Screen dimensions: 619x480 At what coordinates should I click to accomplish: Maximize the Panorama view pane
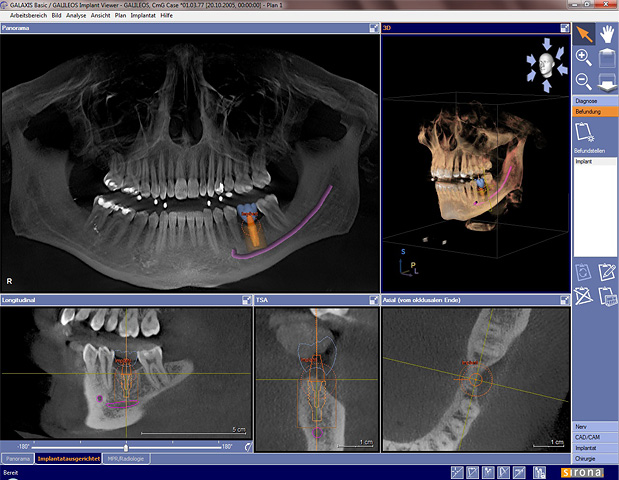[373, 28]
